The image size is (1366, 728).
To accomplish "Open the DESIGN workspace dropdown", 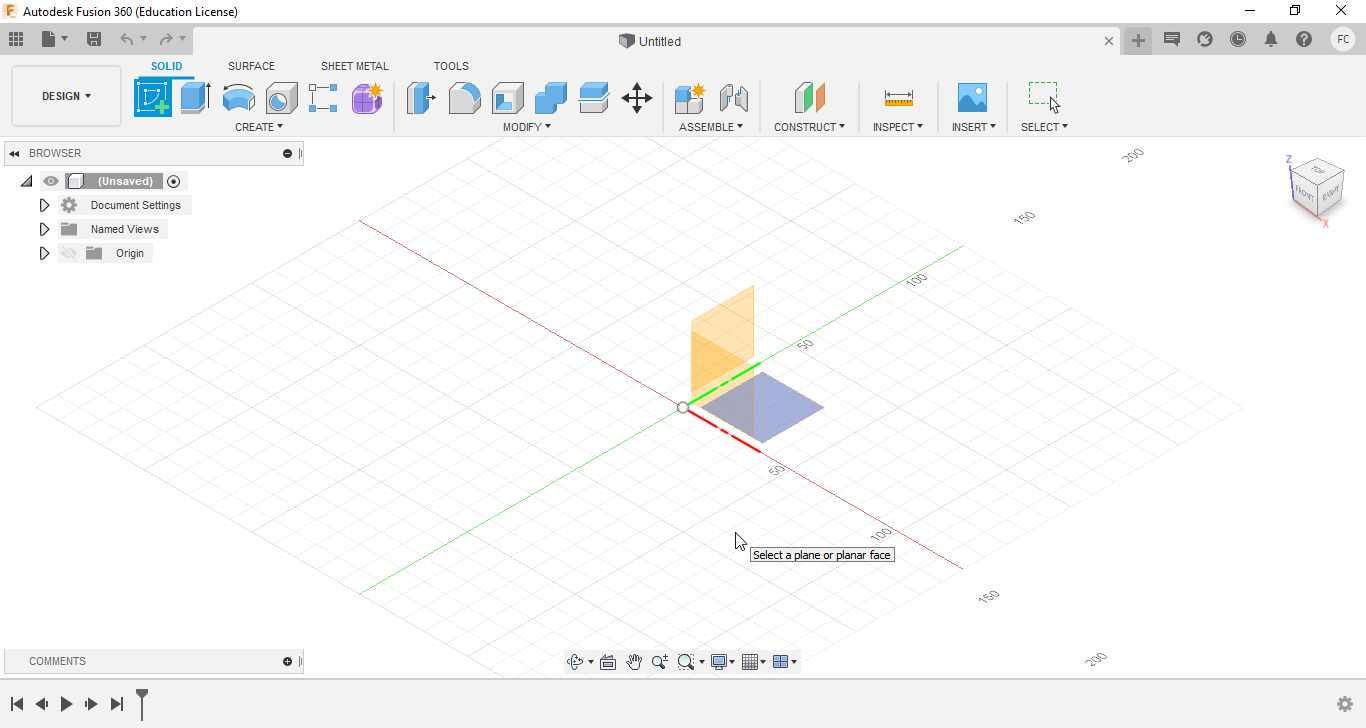I will 66,96.
